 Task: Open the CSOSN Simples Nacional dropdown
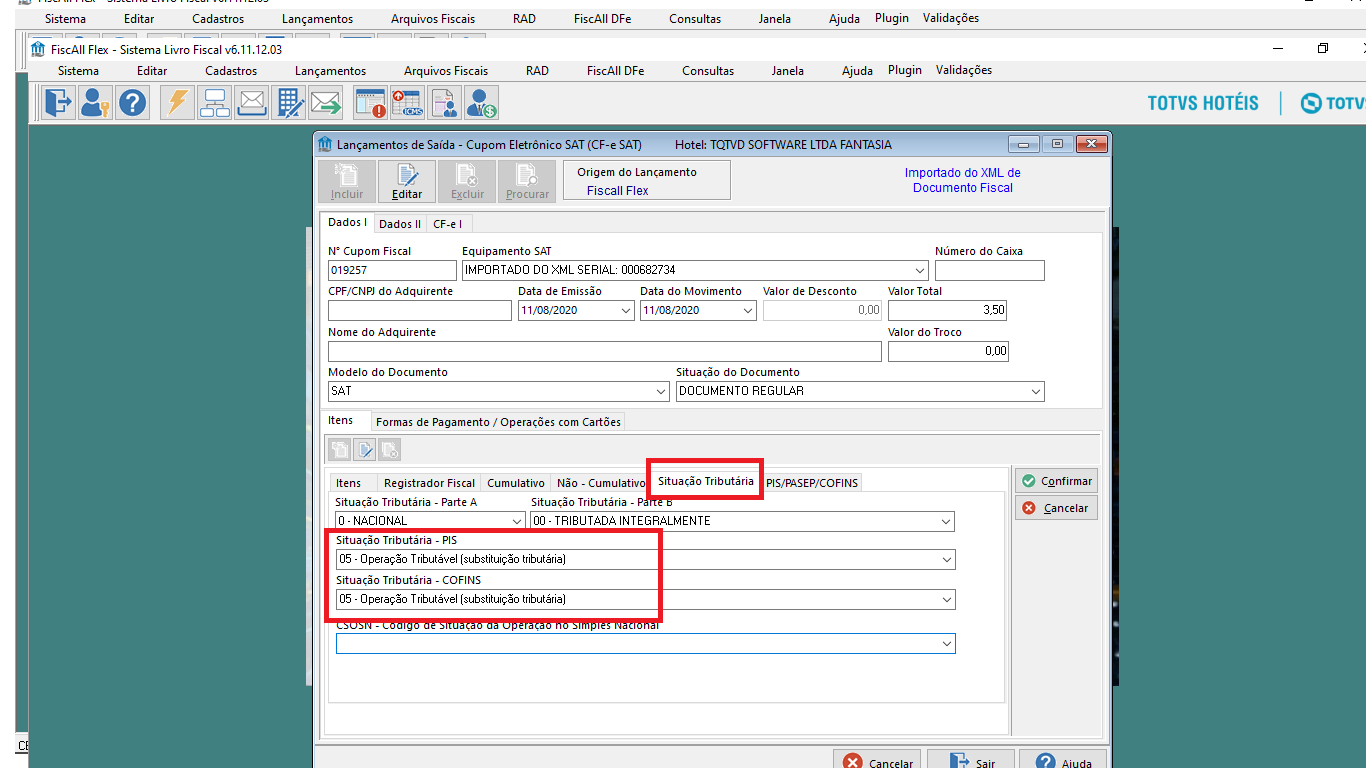[946, 644]
